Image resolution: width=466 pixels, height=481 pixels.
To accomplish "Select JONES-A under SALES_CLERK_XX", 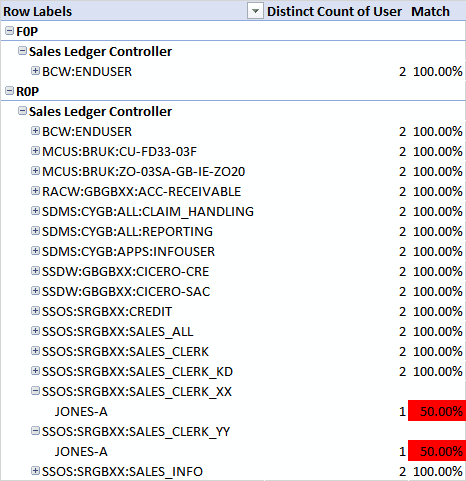I will click(81, 411).
